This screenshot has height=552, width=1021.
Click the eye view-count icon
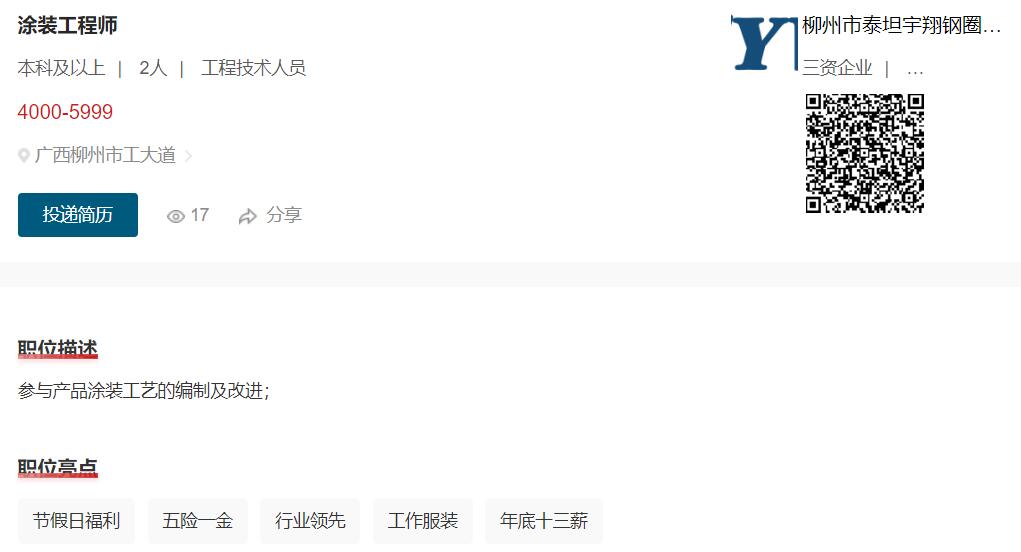[176, 216]
